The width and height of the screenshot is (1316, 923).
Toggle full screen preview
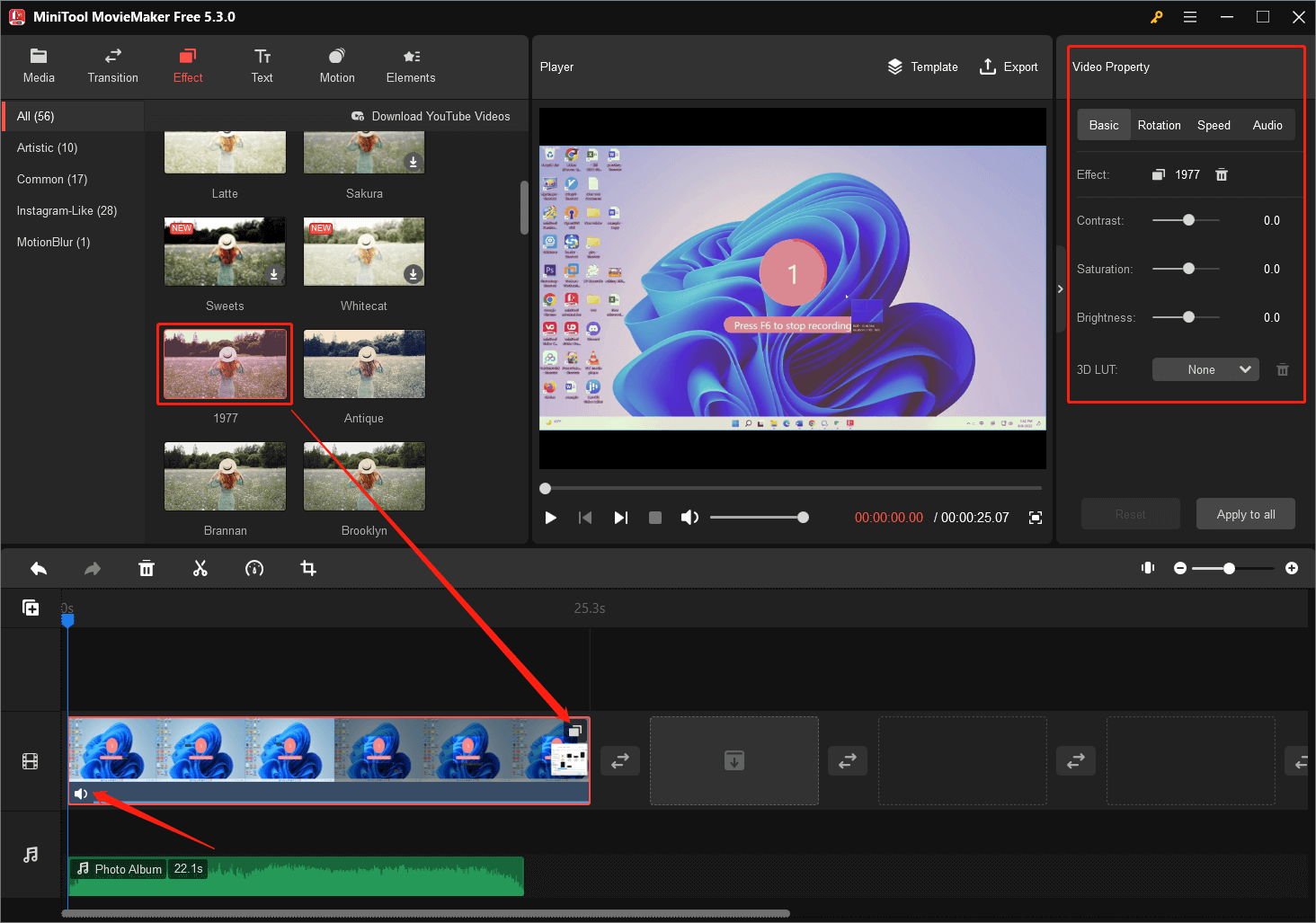[x=1036, y=518]
